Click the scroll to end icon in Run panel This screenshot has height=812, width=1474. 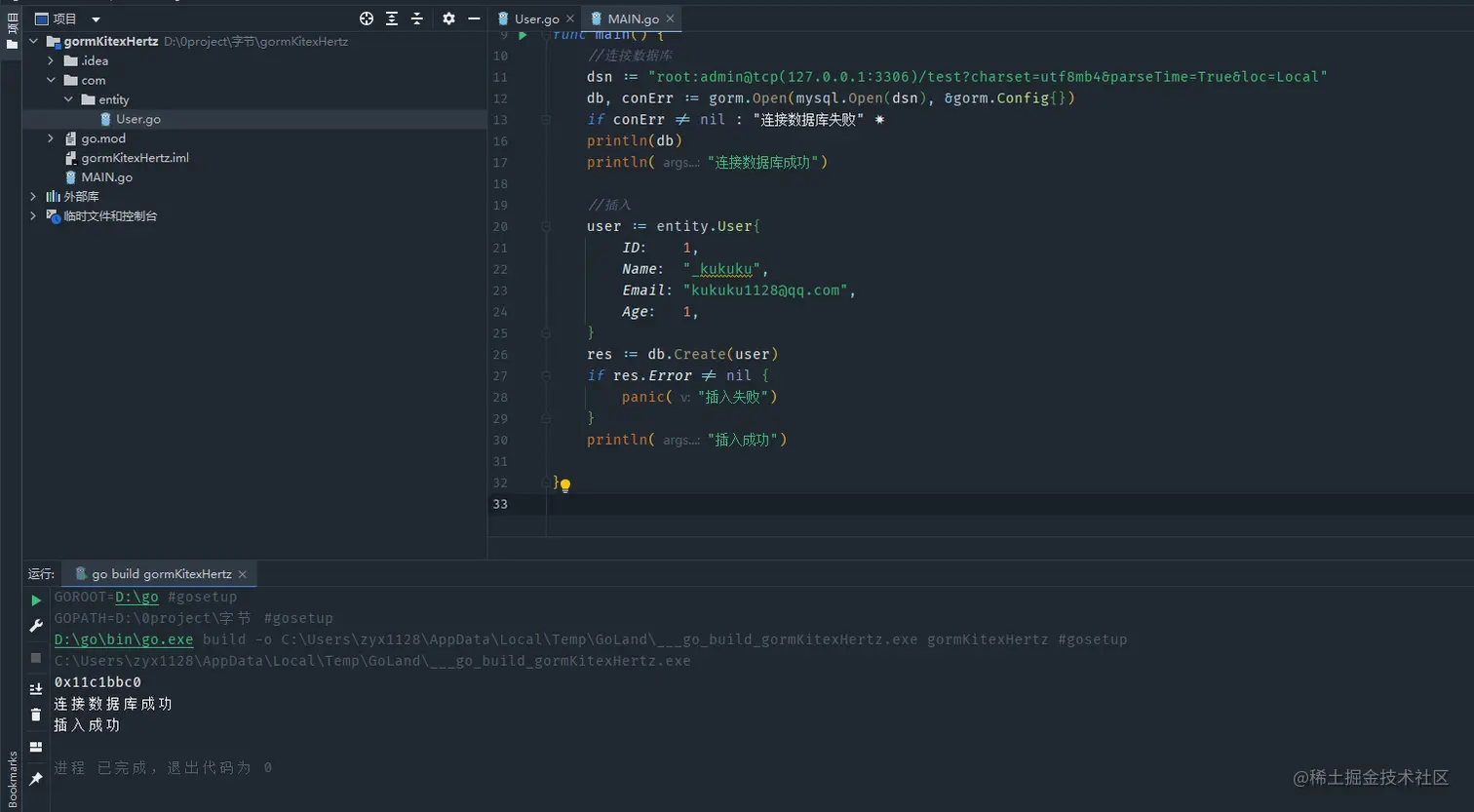36,689
